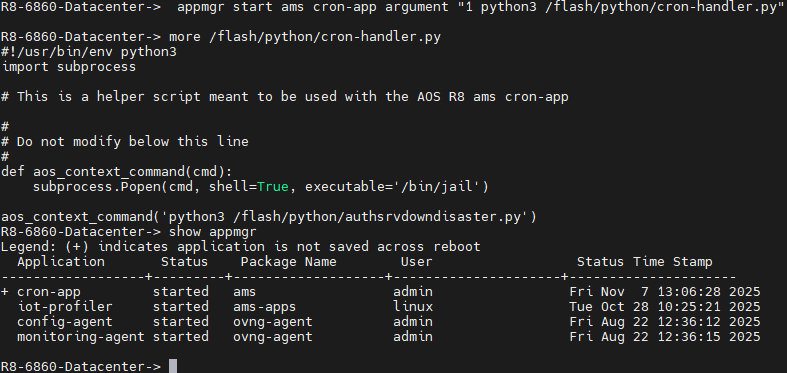Click the terminal cursor block at the prompt

(173, 366)
